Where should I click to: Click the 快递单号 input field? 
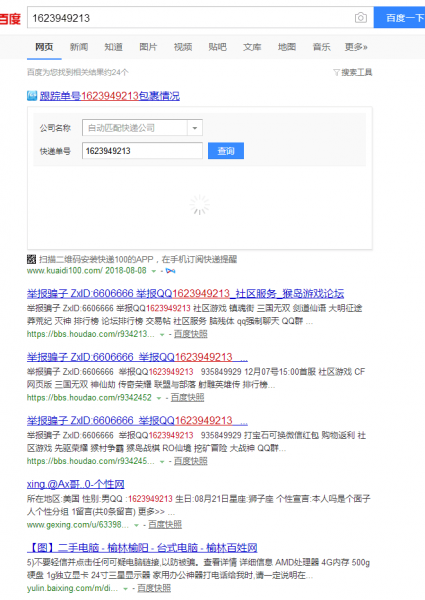(142, 151)
